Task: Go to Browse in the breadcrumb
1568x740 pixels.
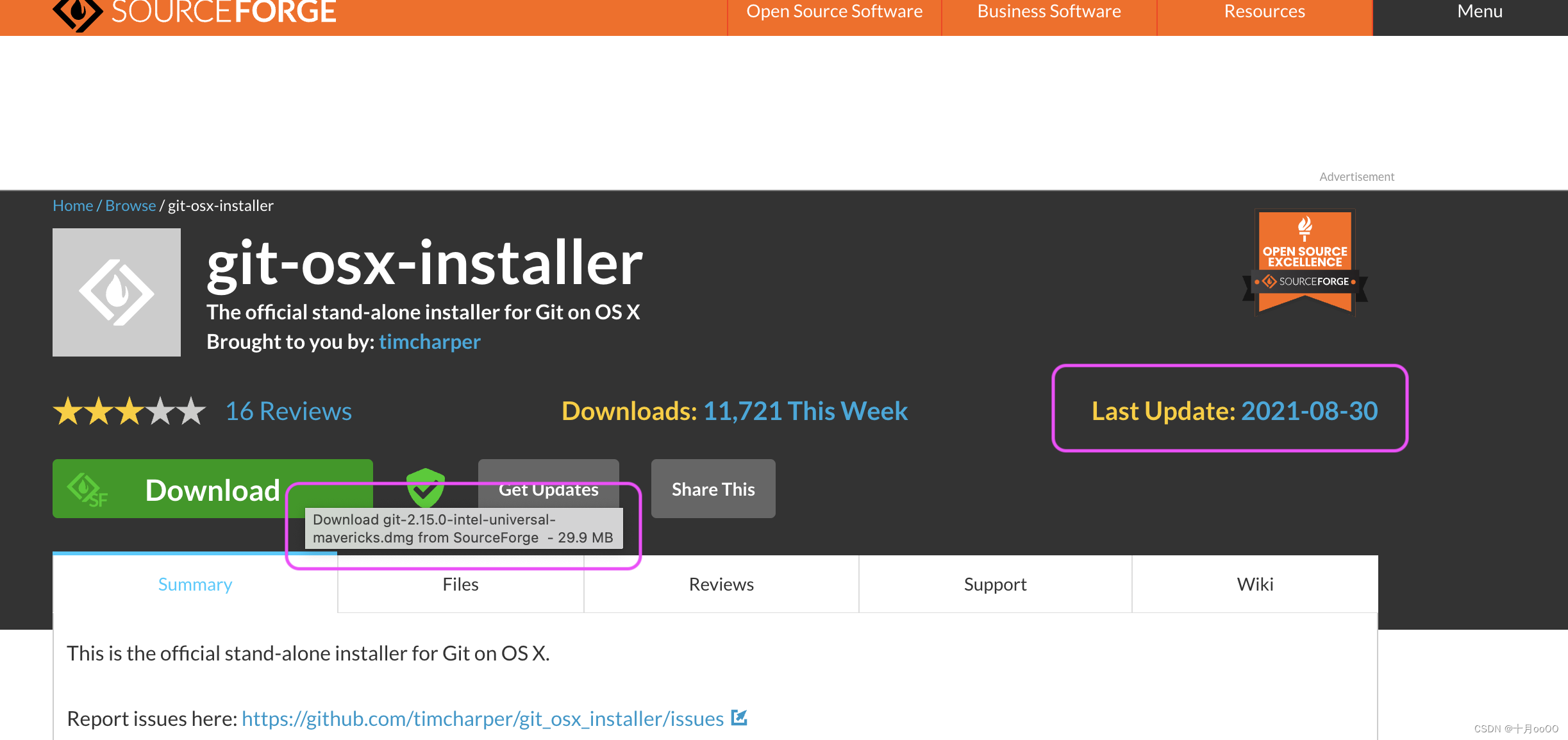Action: pyautogui.click(x=130, y=206)
